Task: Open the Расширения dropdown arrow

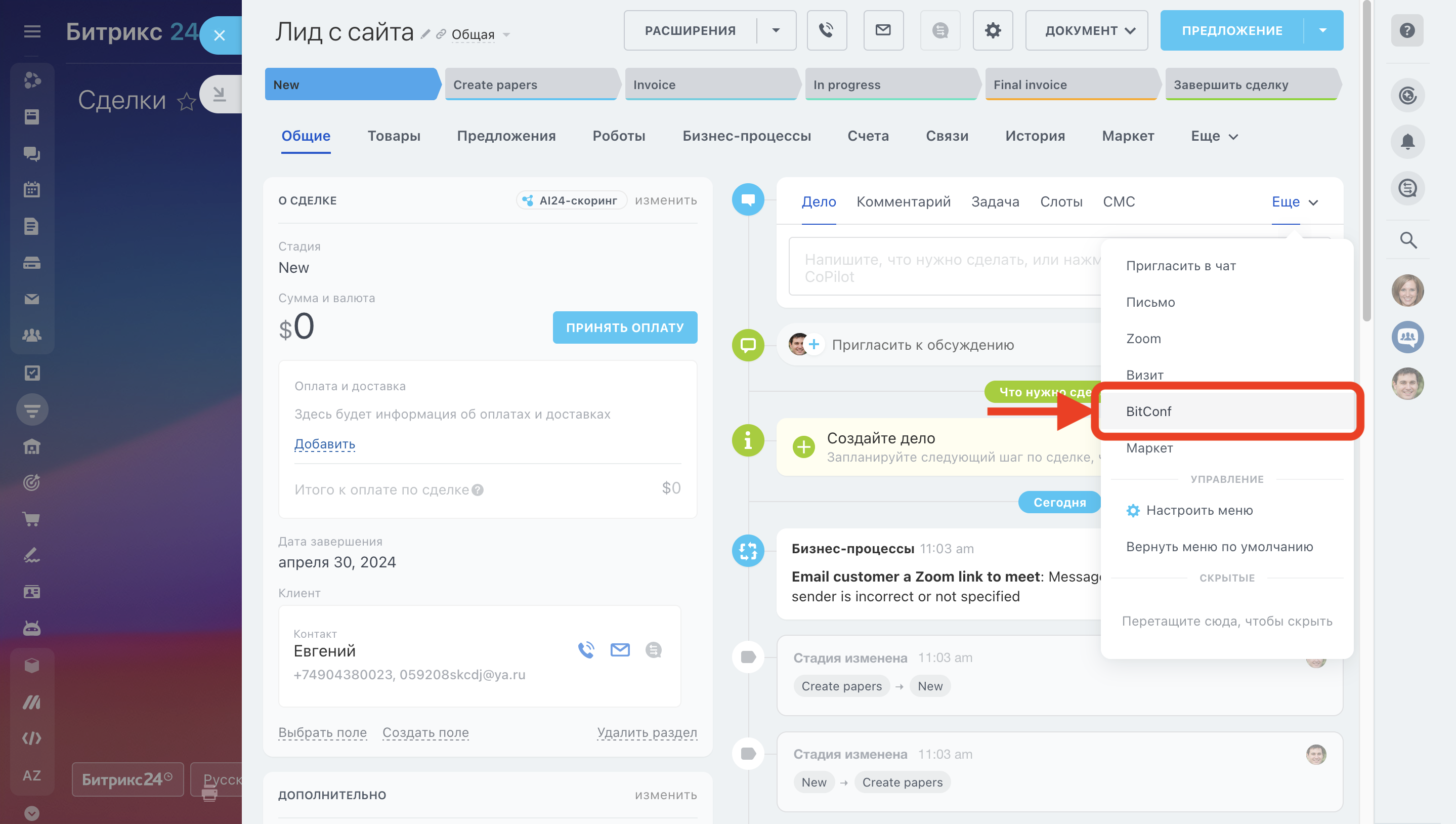Action: click(x=776, y=30)
